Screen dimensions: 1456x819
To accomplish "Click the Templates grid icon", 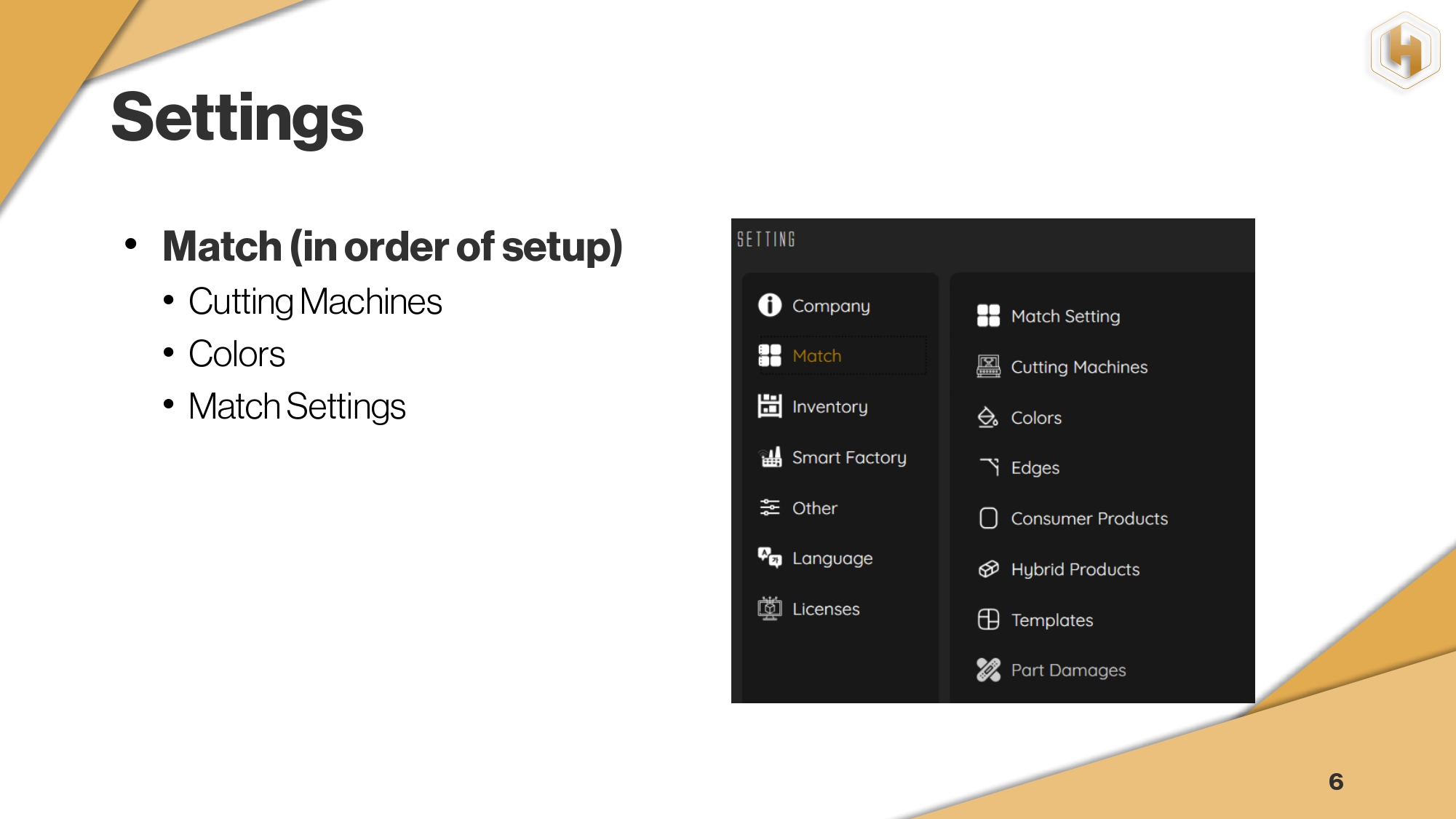I will click(988, 620).
